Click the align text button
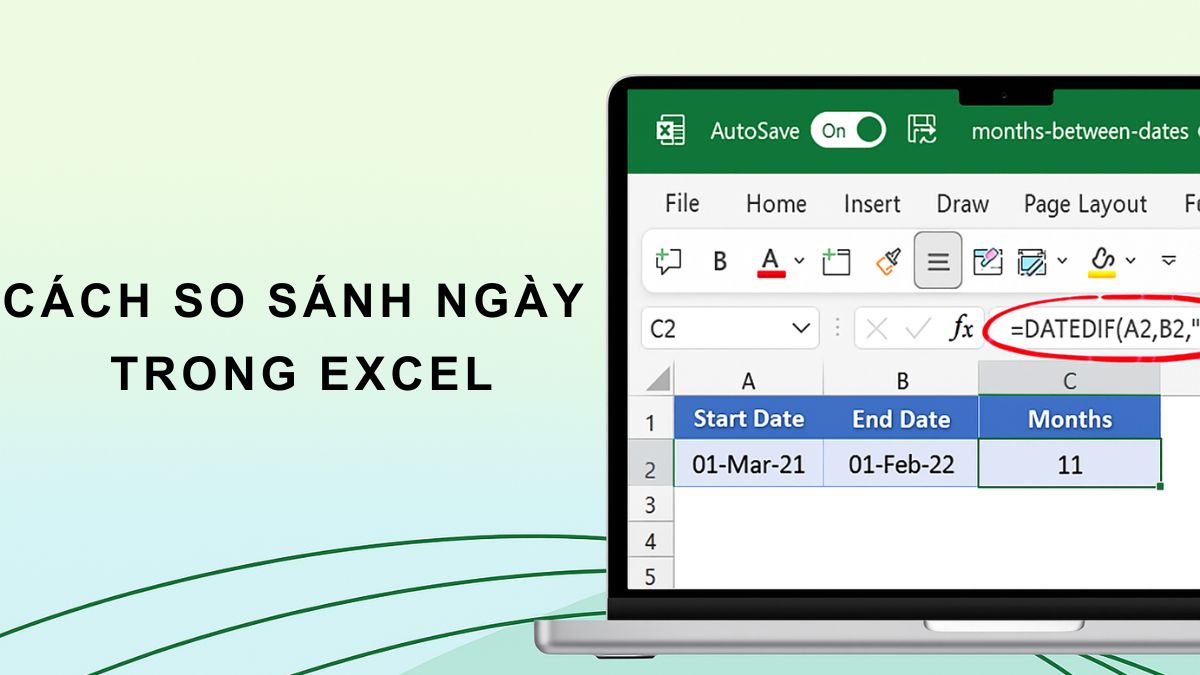Image resolution: width=1200 pixels, height=675 pixels. [938, 261]
